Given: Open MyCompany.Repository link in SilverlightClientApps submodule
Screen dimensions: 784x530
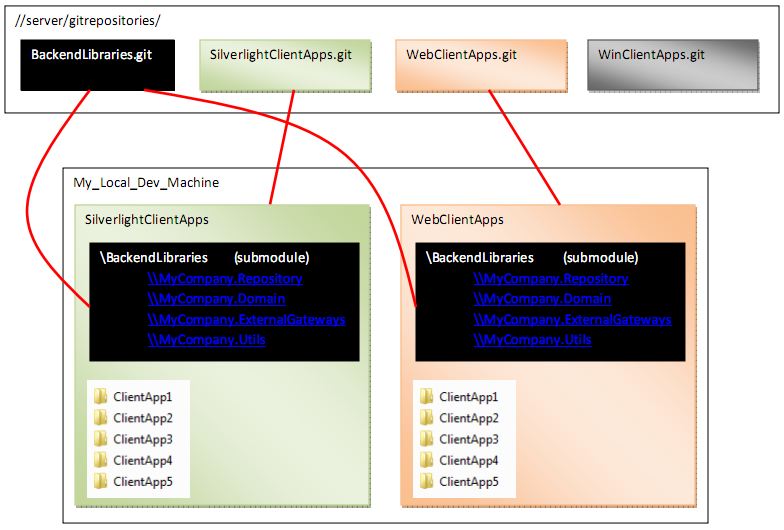Looking at the screenshot, I should [x=225, y=278].
